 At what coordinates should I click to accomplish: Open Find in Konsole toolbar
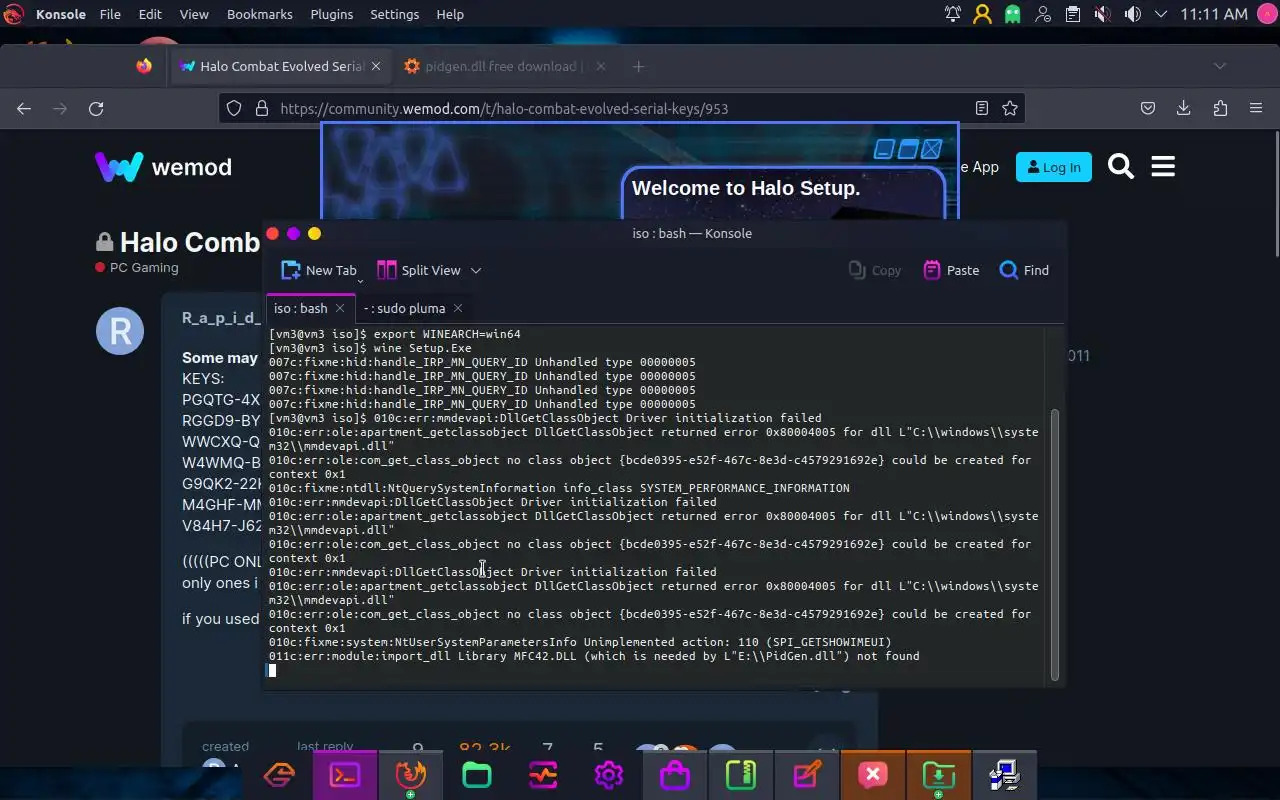point(1024,270)
